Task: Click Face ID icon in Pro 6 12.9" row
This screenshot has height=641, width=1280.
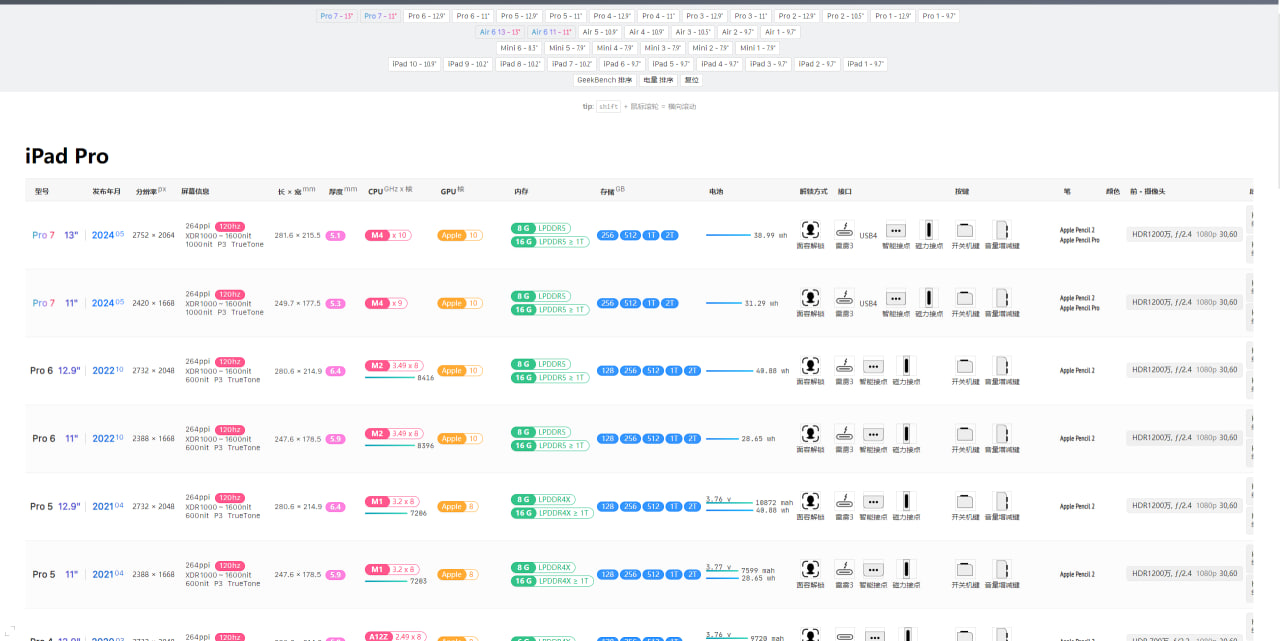Action: [811, 365]
